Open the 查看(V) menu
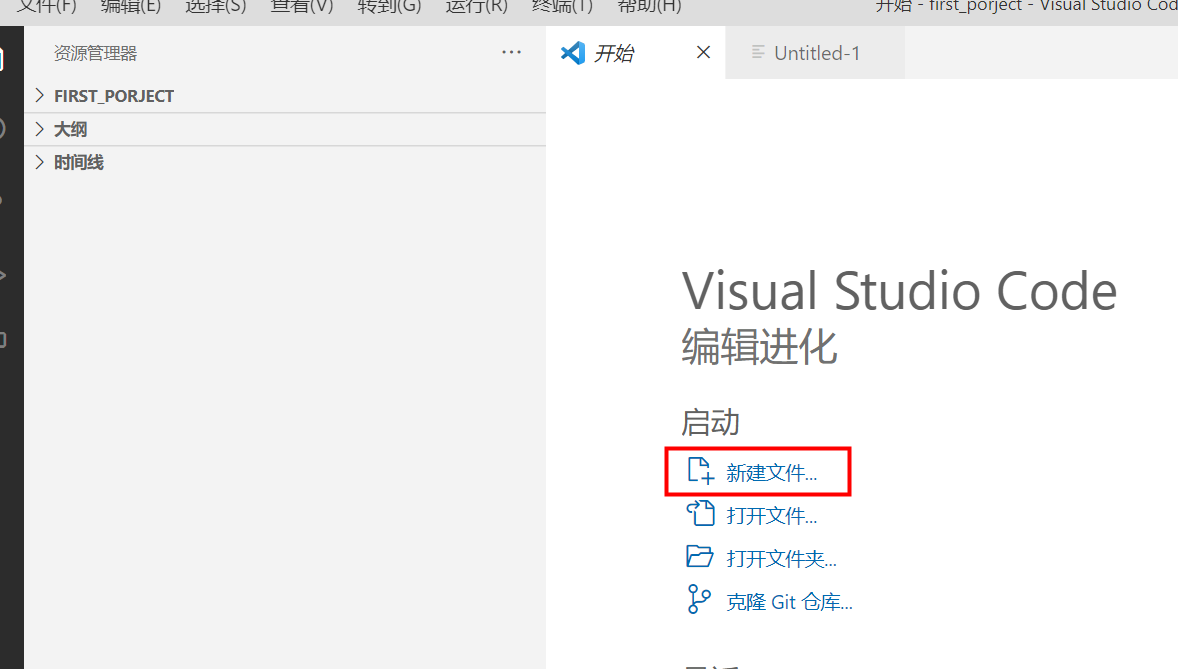 pos(302,7)
